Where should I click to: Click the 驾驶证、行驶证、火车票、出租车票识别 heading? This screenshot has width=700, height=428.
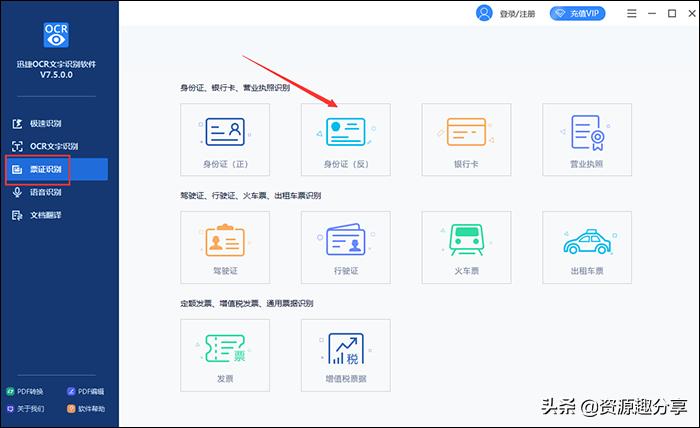(251, 195)
